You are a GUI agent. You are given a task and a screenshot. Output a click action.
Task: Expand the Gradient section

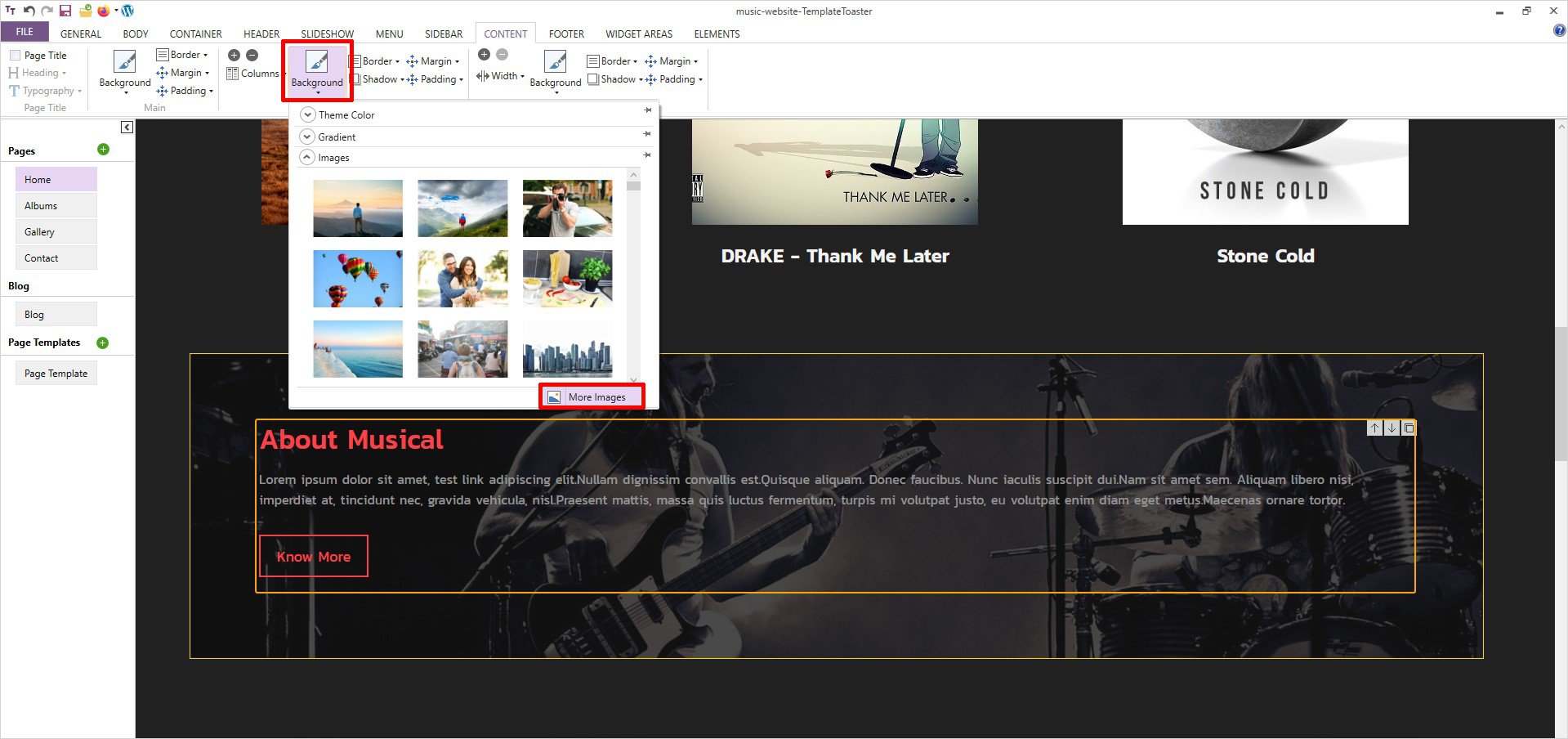click(308, 137)
